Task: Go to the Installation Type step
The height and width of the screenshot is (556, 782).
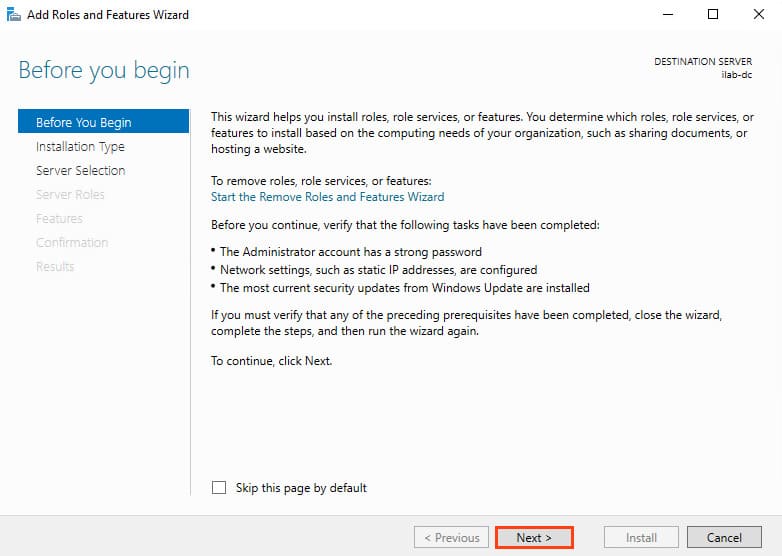Action: pyautogui.click(x=80, y=146)
